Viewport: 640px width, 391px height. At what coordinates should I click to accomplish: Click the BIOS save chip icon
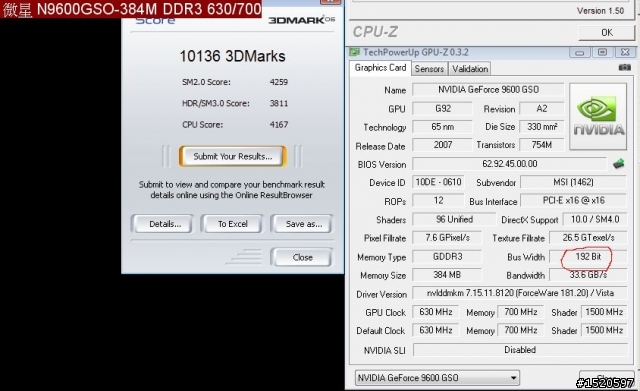619,164
